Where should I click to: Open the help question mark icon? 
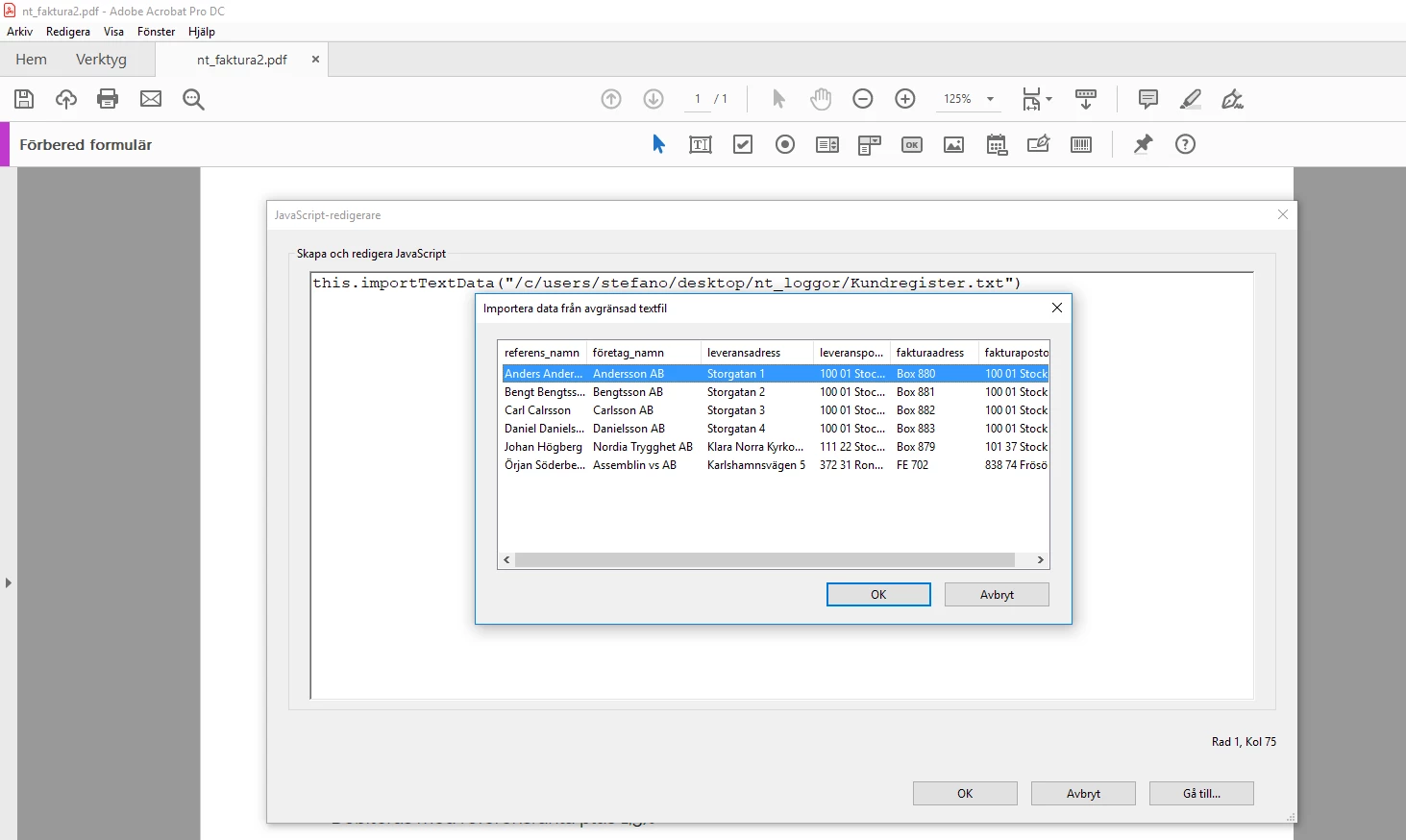tap(1186, 144)
